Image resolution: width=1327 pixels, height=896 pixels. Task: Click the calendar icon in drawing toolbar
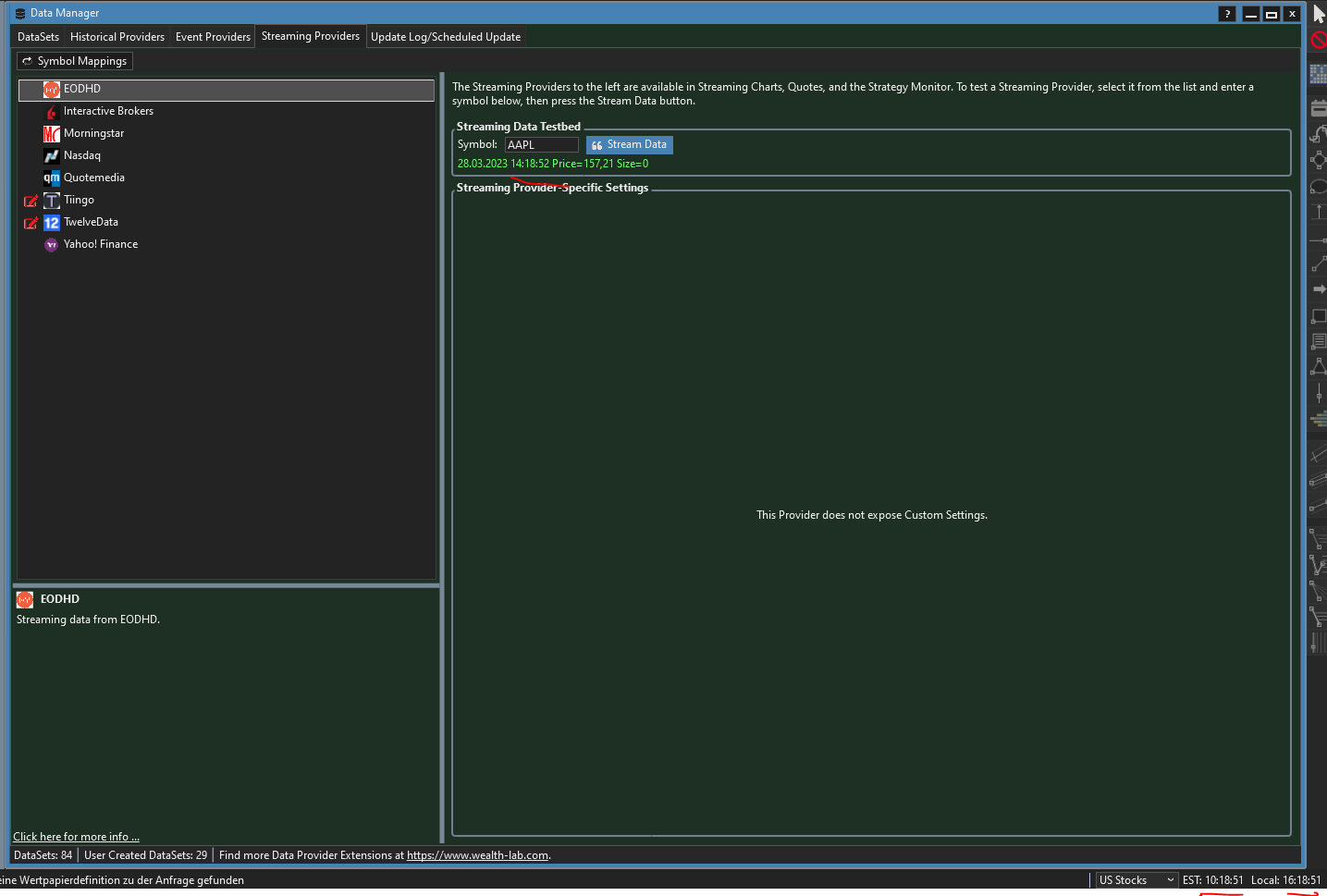(1319, 108)
